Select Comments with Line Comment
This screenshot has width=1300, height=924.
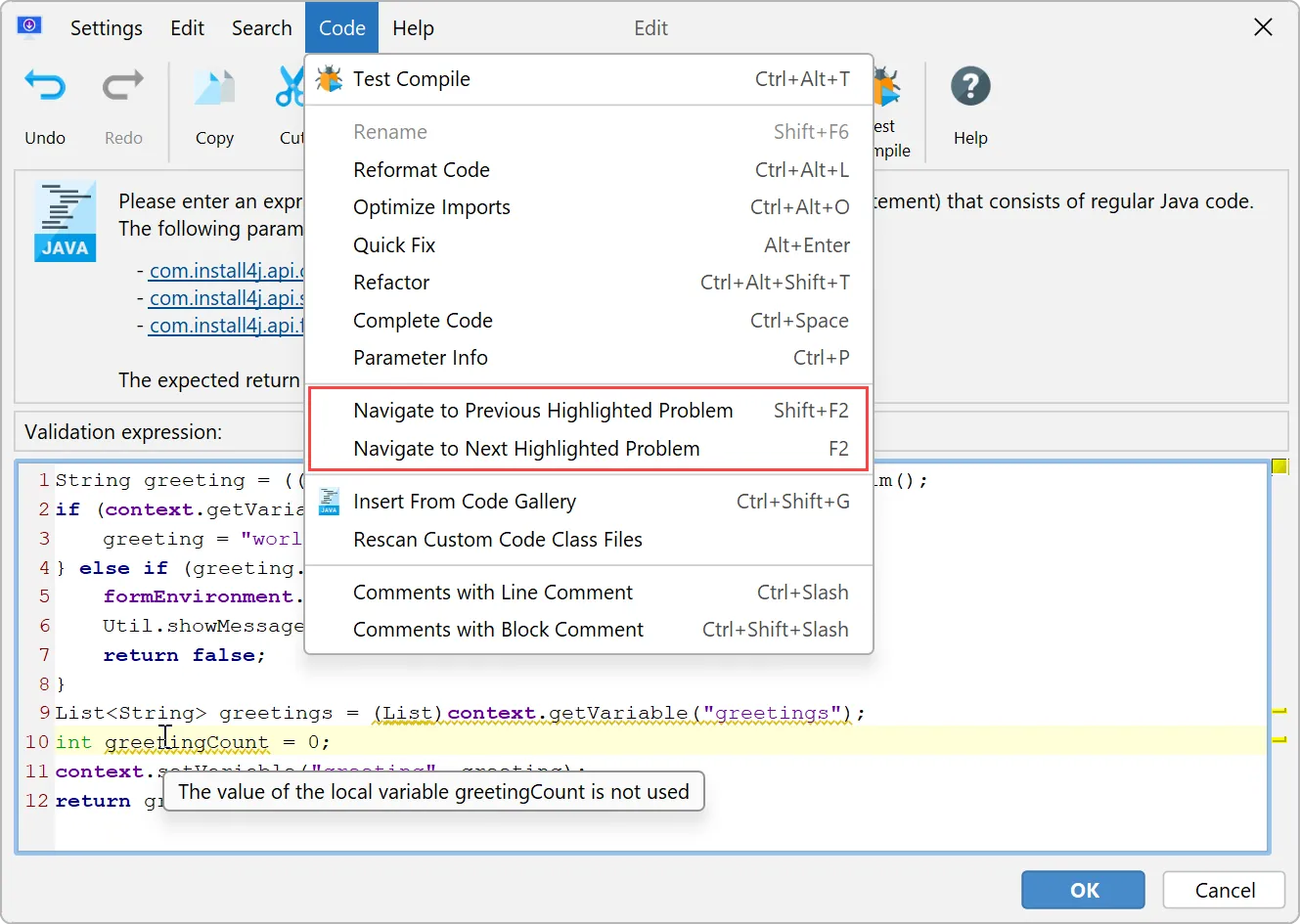(x=589, y=593)
